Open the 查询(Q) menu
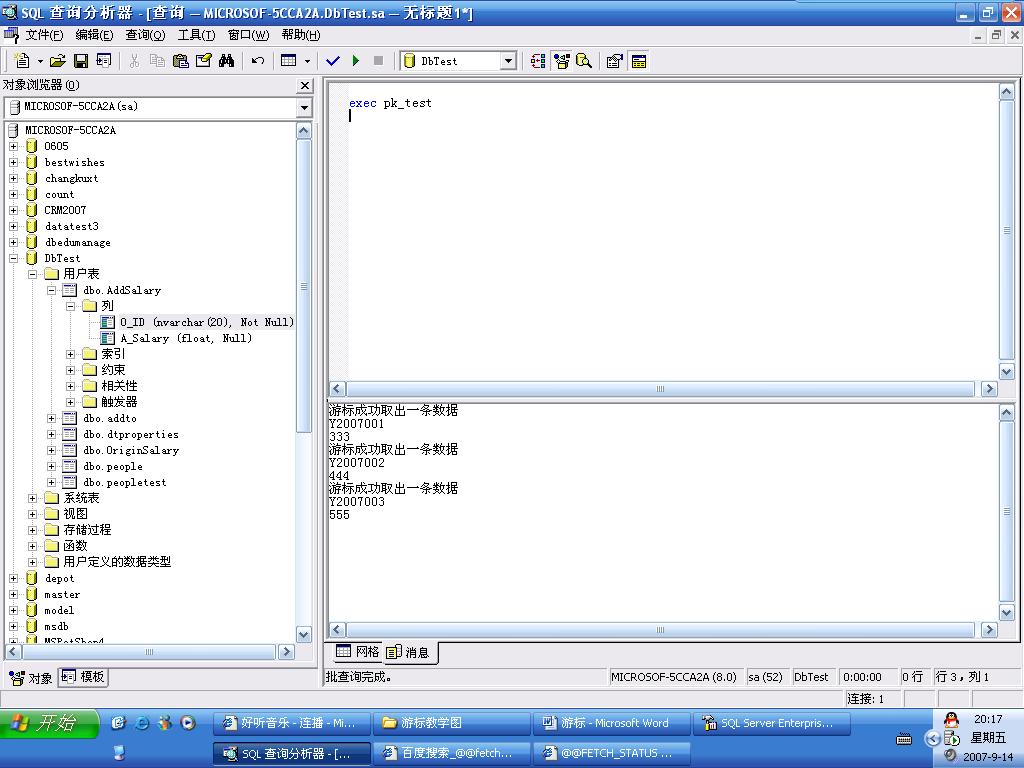The height and width of the screenshot is (768, 1024). 145,35
